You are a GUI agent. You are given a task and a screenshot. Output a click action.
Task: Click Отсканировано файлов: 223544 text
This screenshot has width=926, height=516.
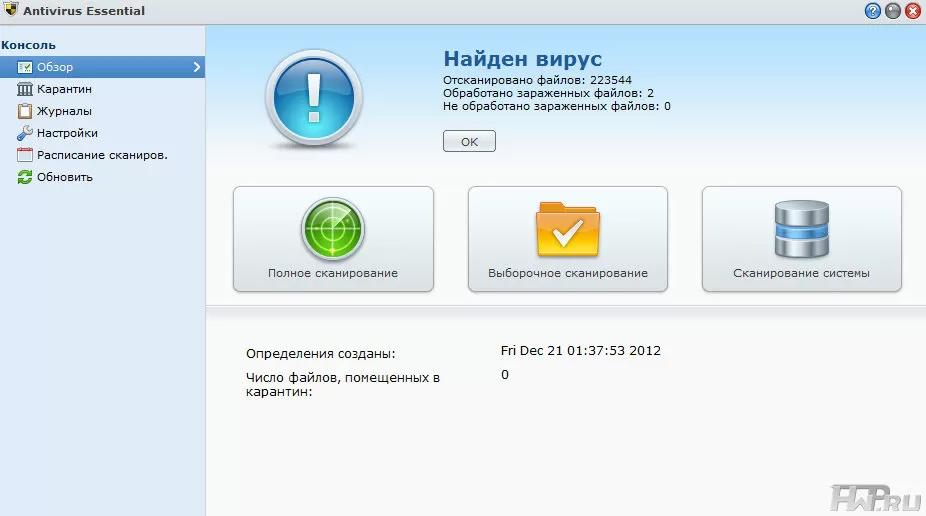[537, 80]
